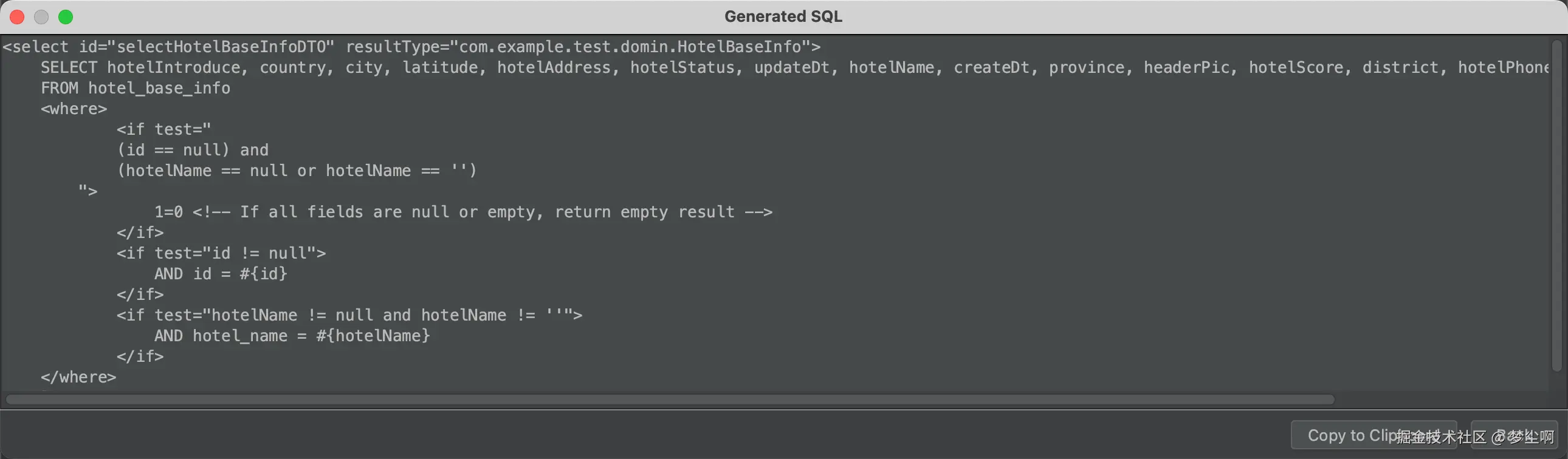Click the horizontal scrollbar below the SQL
The image size is (1568, 459).
[x=670, y=399]
